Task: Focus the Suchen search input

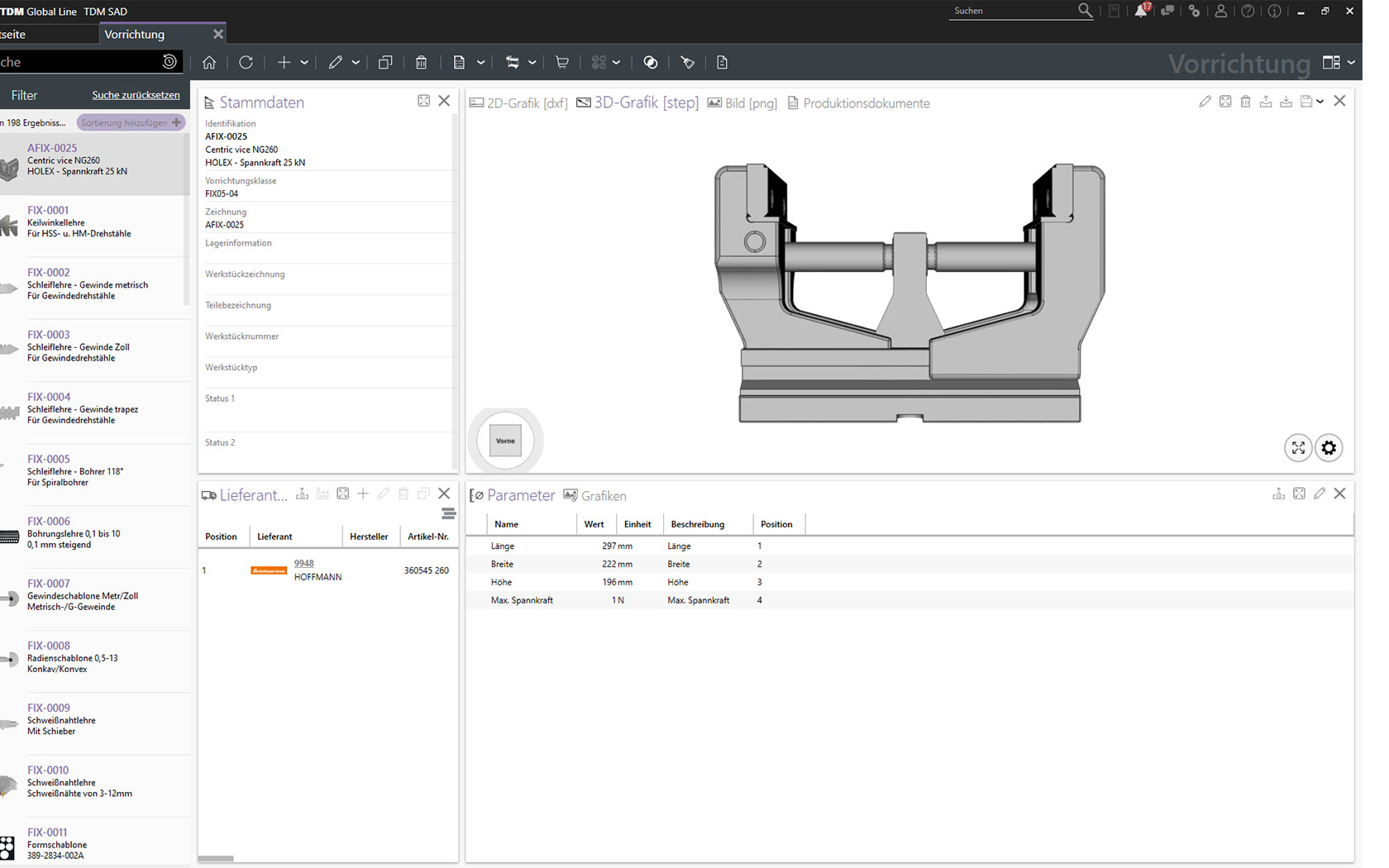Action: coord(1013,11)
